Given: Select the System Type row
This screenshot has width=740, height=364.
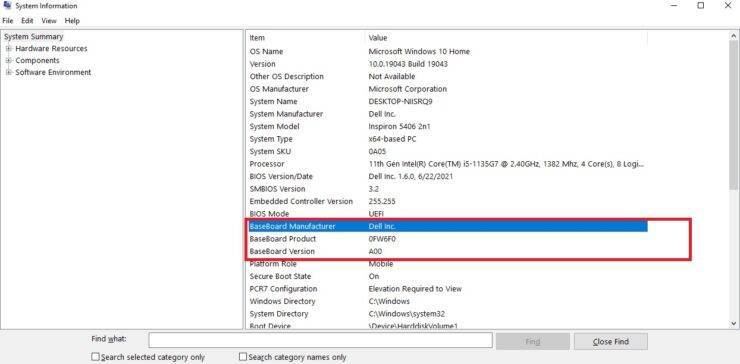Looking at the screenshot, I should [447, 139].
